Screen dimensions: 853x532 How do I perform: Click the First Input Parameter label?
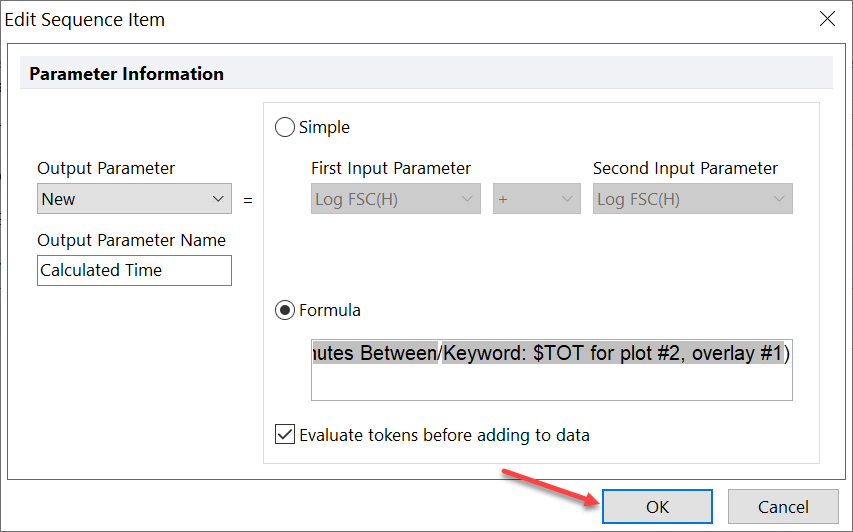coord(391,168)
